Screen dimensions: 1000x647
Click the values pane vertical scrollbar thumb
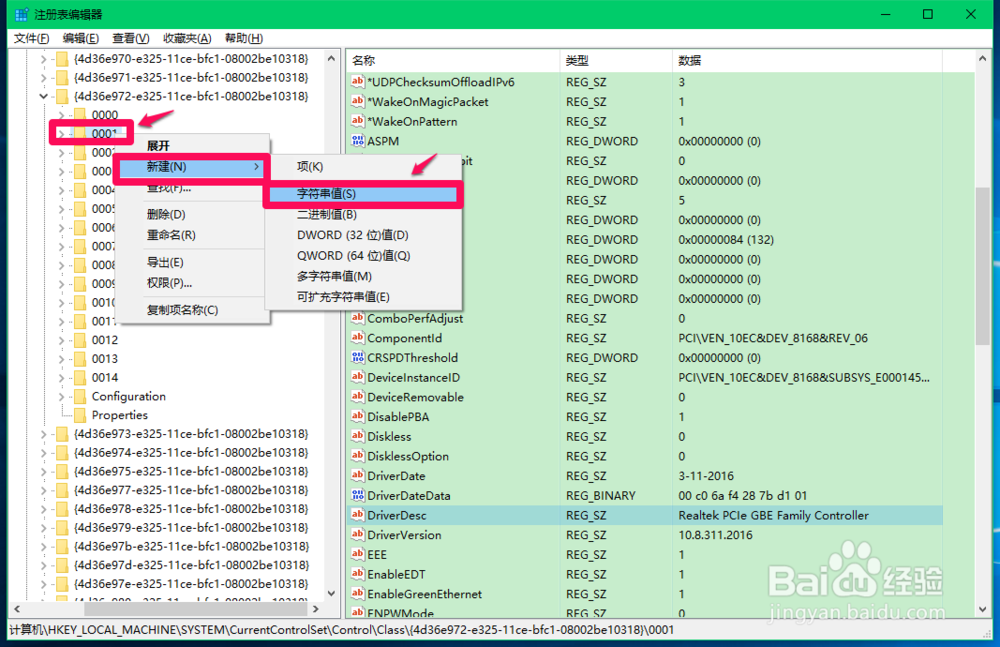coord(982,266)
